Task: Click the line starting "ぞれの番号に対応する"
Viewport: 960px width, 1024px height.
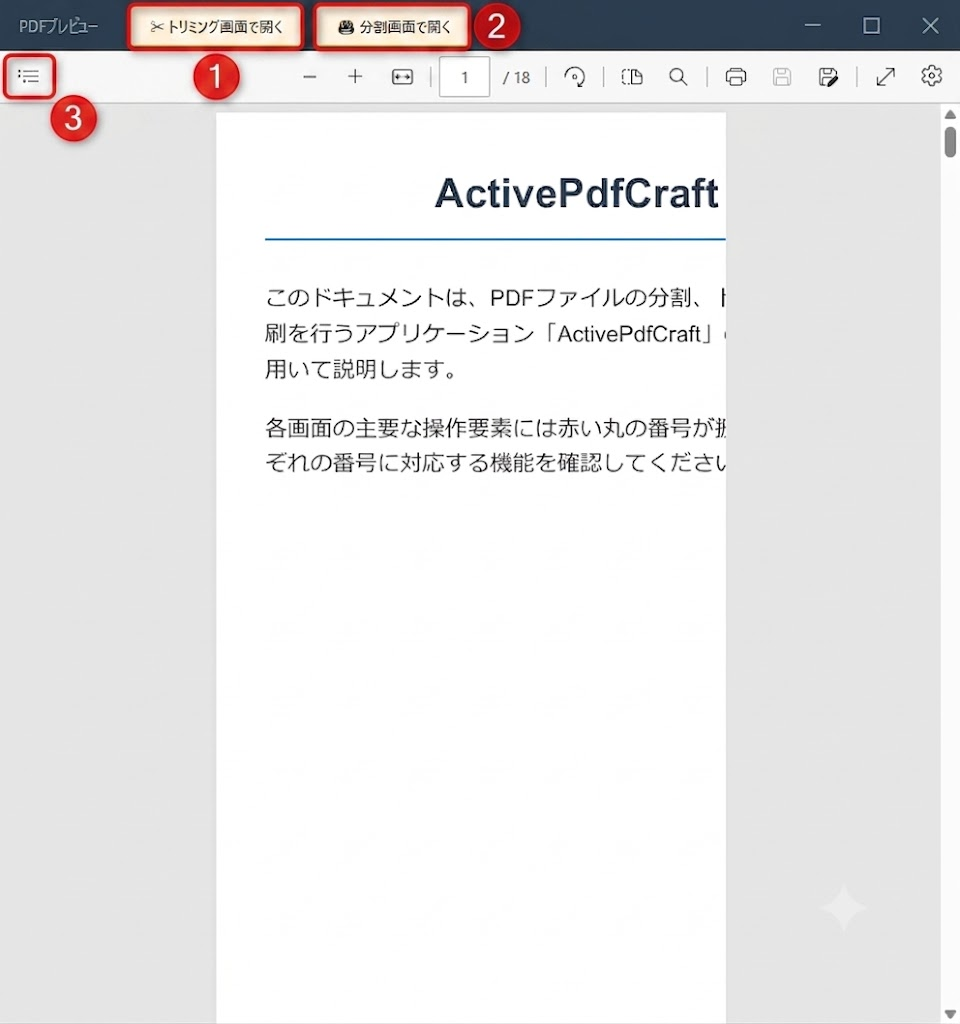Action: pos(495,463)
